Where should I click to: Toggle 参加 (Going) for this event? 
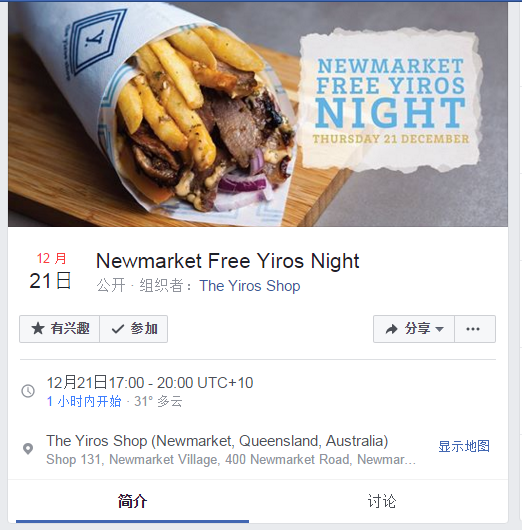tap(134, 329)
